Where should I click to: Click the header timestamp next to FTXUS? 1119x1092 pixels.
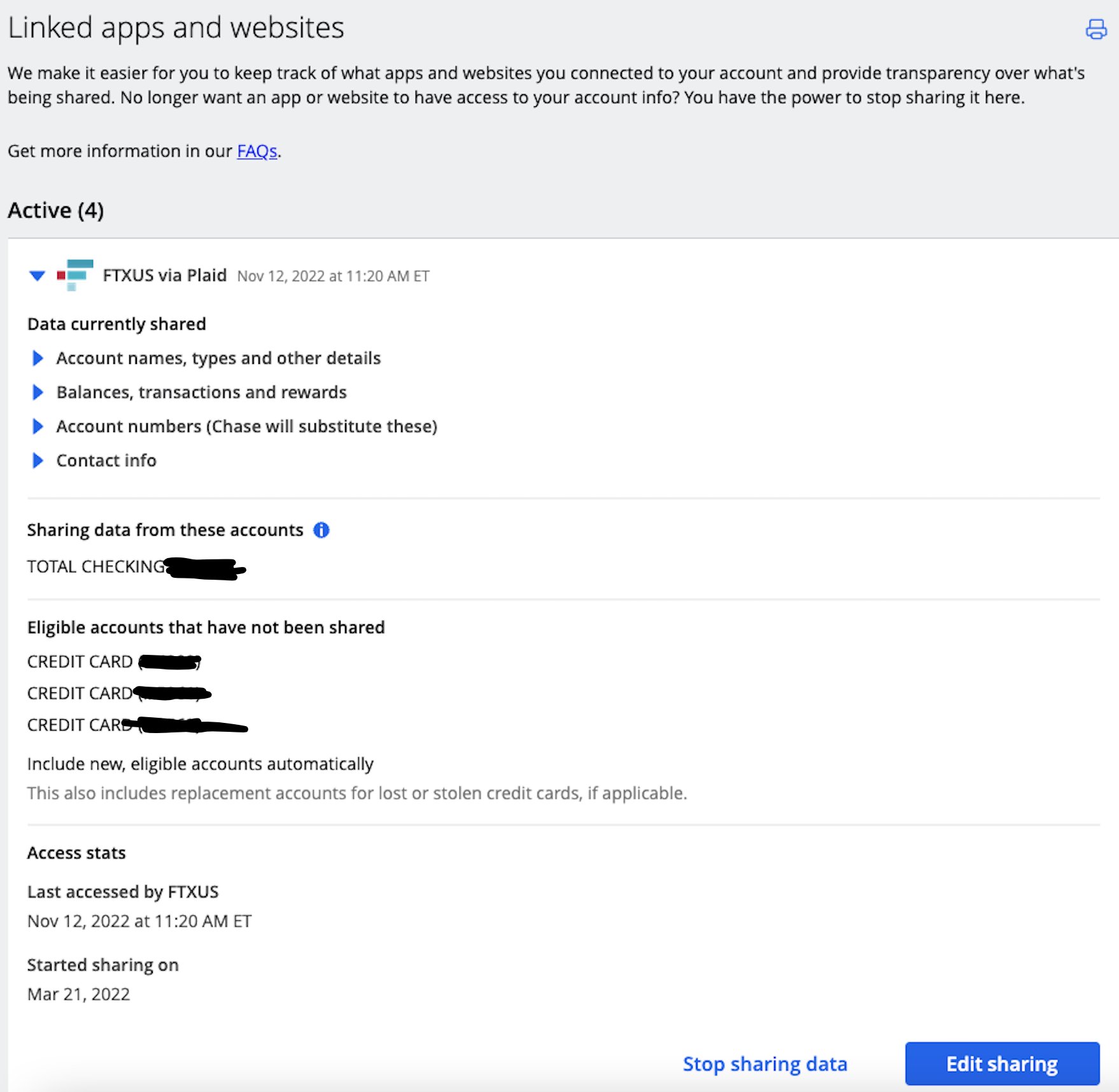pos(333,276)
